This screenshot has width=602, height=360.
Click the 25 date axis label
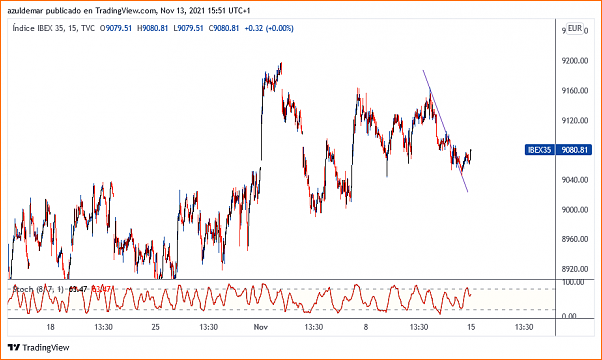155,327
